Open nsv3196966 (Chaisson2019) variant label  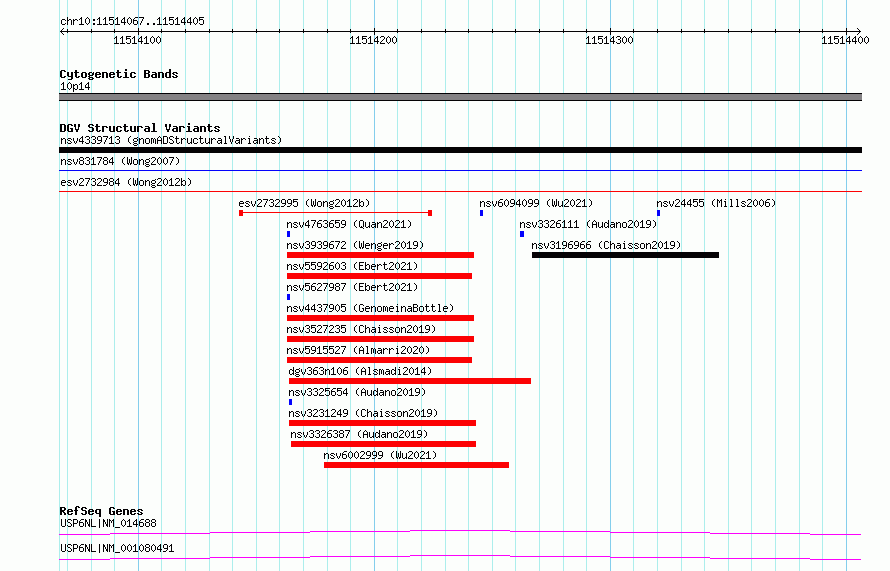(x=606, y=245)
